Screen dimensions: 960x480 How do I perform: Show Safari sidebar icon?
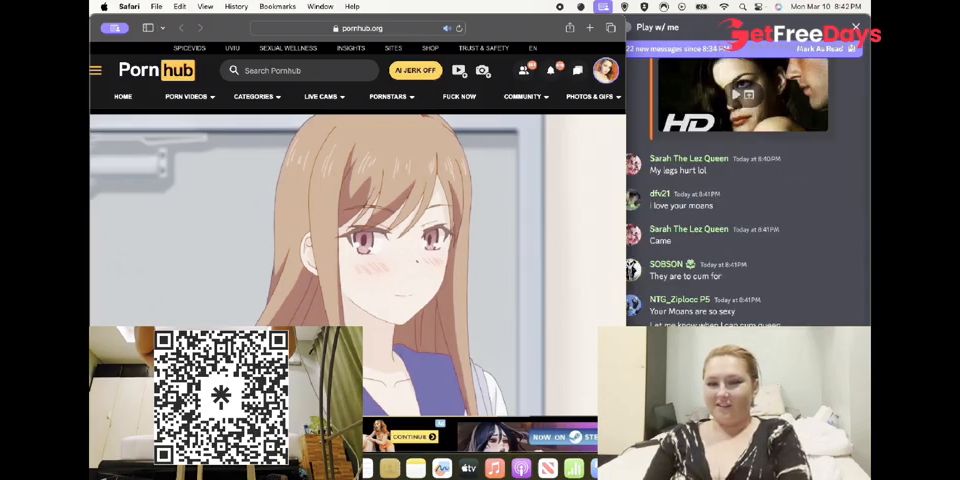pos(148,28)
